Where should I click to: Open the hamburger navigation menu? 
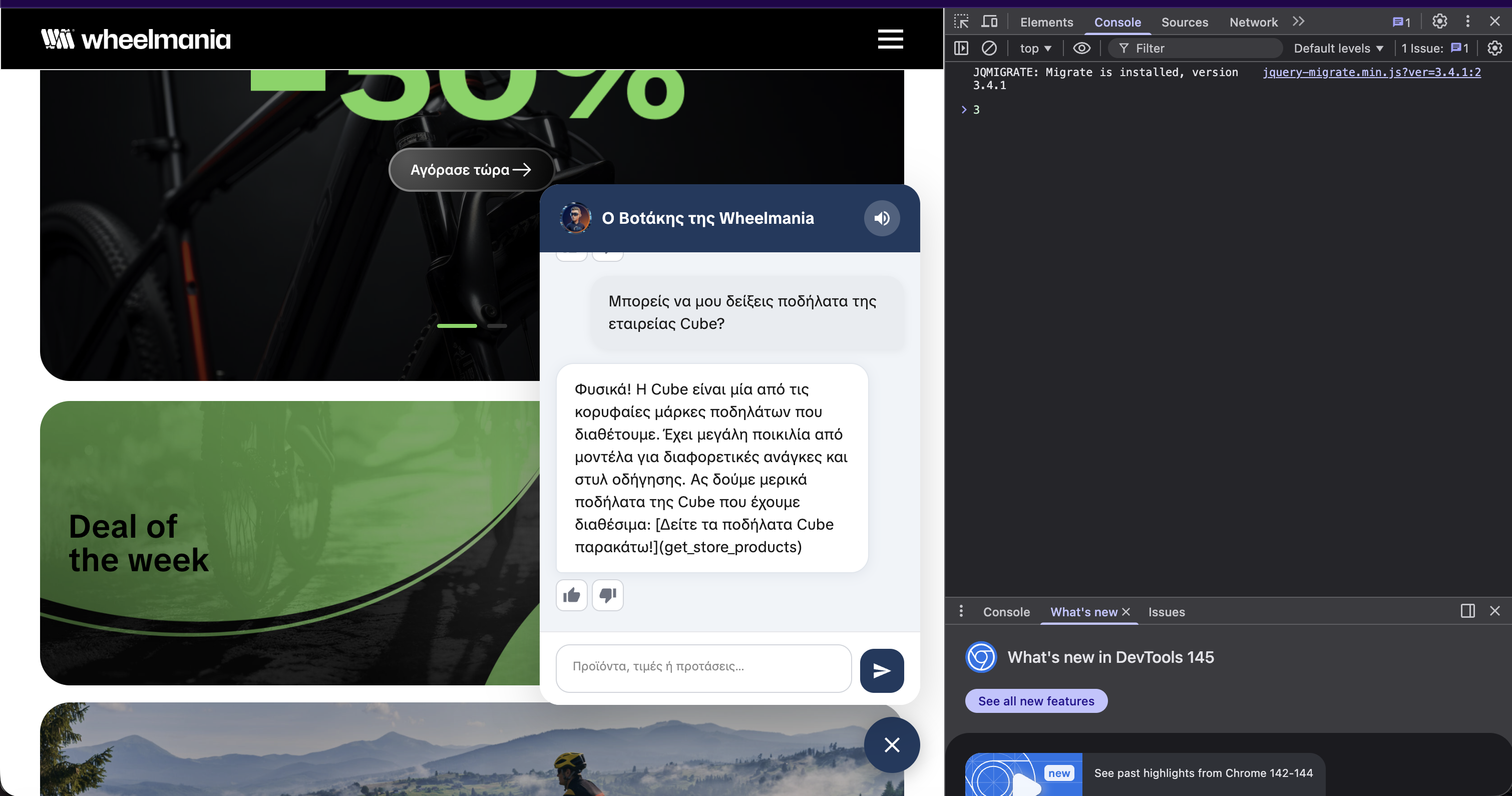coord(890,40)
